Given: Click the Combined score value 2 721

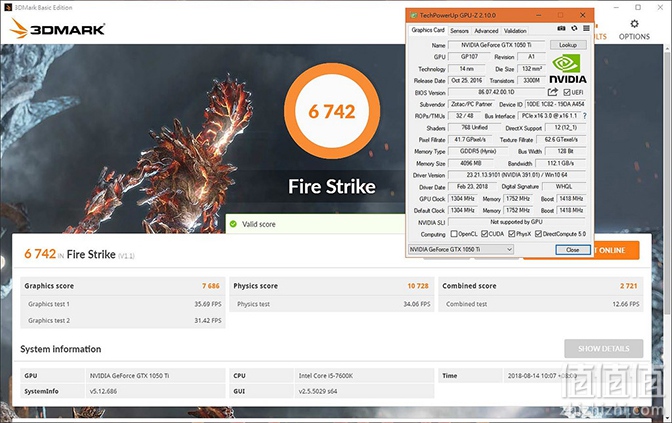Looking at the screenshot, I should (x=628, y=286).
